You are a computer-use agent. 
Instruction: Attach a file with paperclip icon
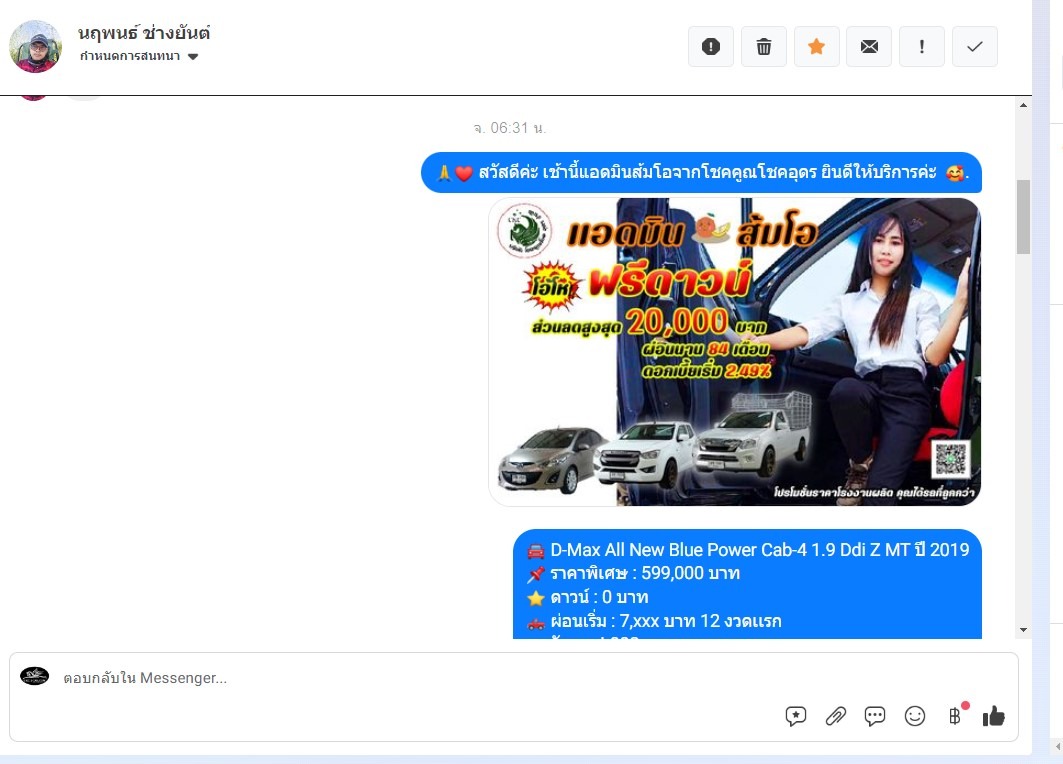(836, 716)
